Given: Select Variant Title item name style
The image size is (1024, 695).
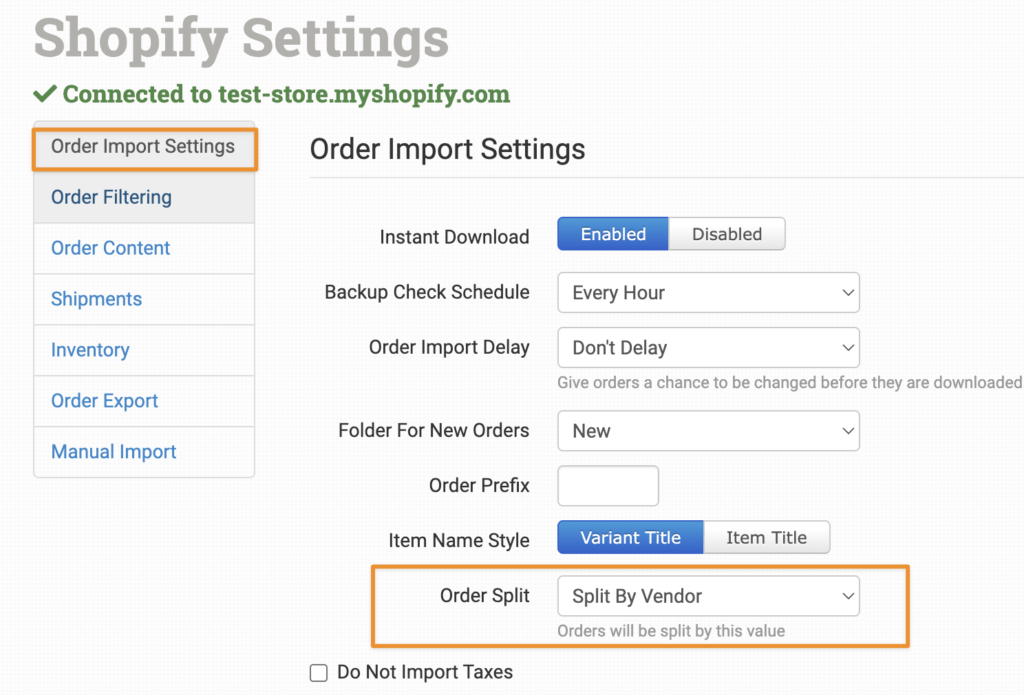Looking at the screenshot, I should [x=630, y=537].
